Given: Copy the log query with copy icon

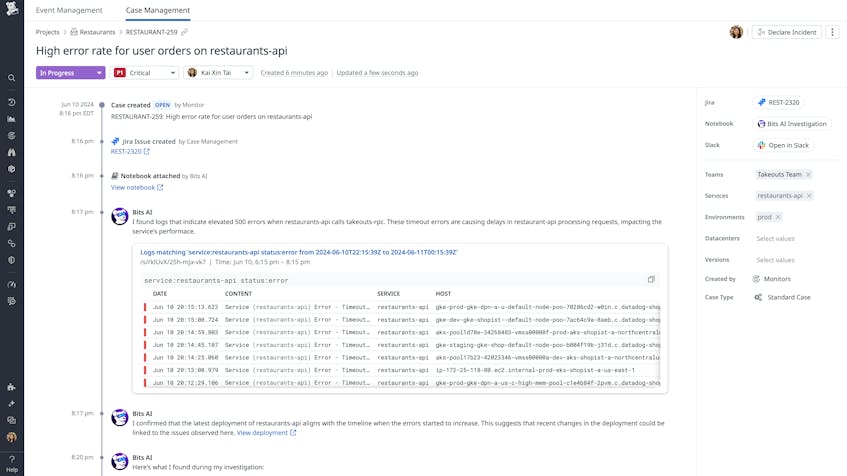Looking at the screenshot, I should coord(651,280).
